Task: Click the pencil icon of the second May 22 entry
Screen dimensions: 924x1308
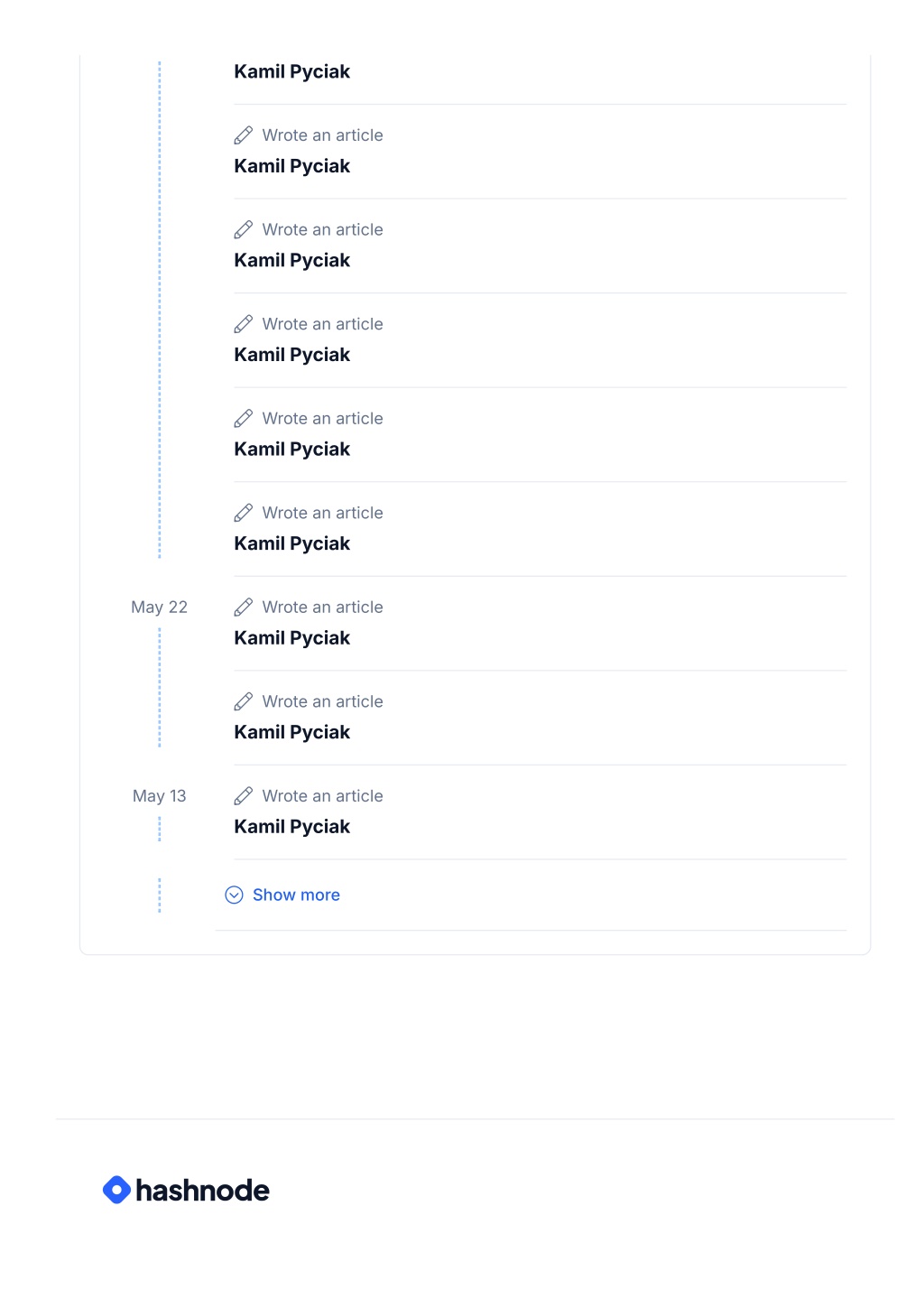Action: [244, 701]
